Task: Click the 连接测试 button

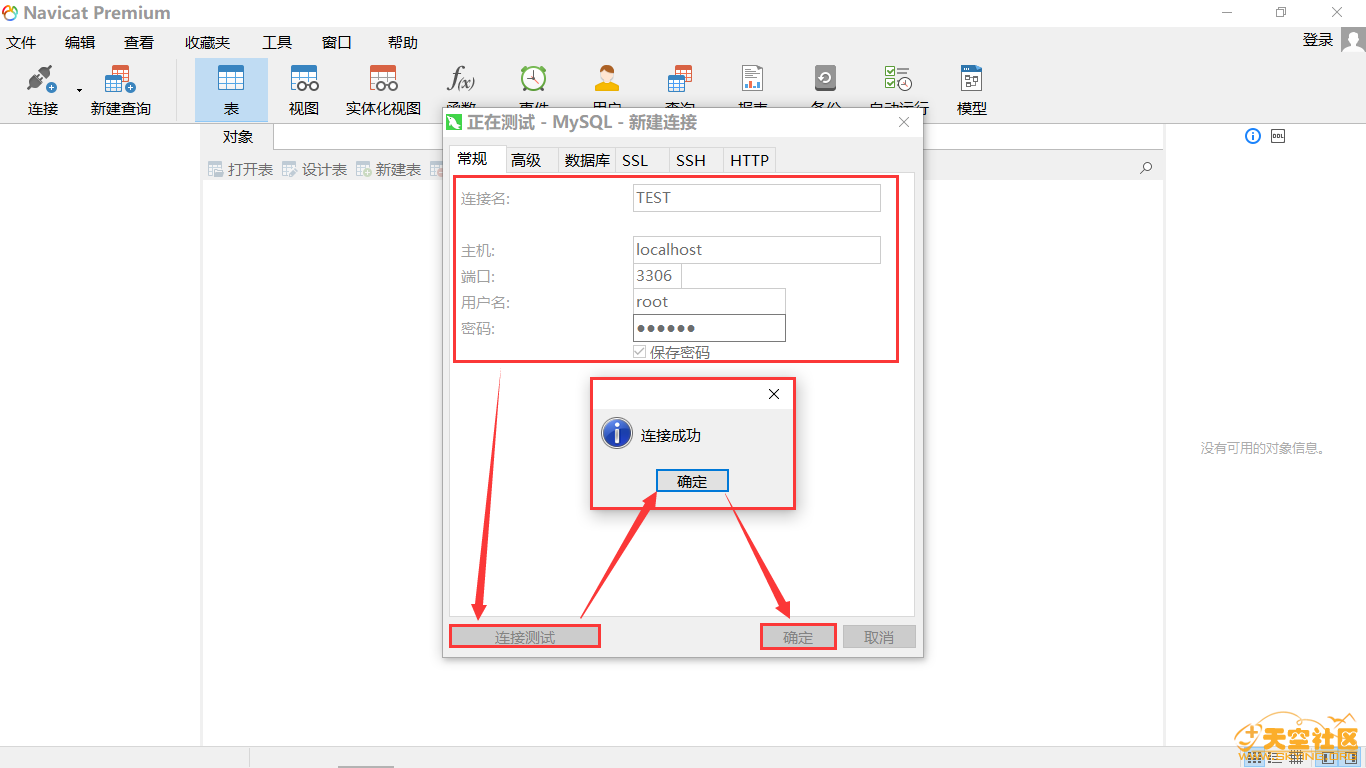Action: tap(524, 636)
